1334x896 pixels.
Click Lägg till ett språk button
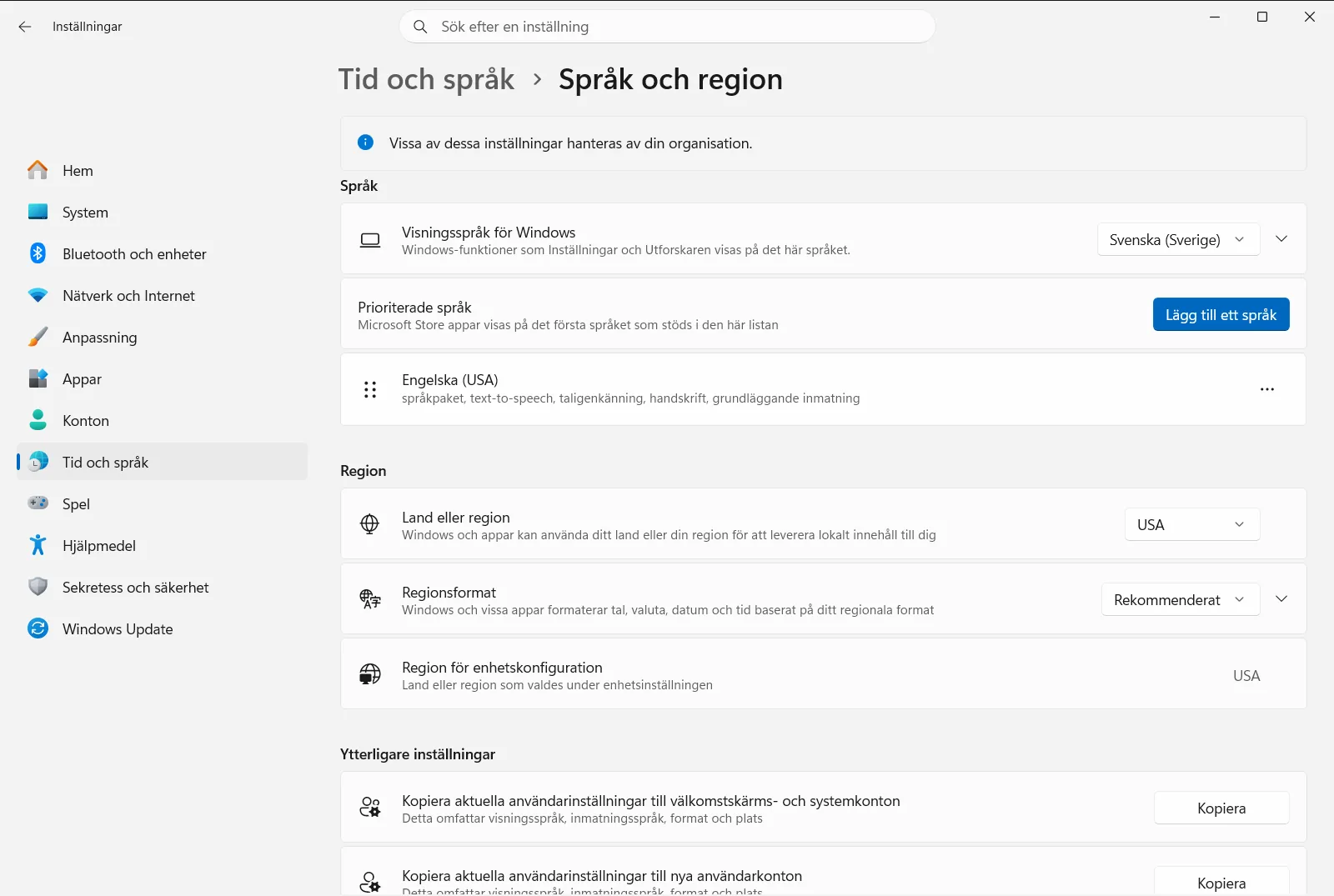(1221, 314)
